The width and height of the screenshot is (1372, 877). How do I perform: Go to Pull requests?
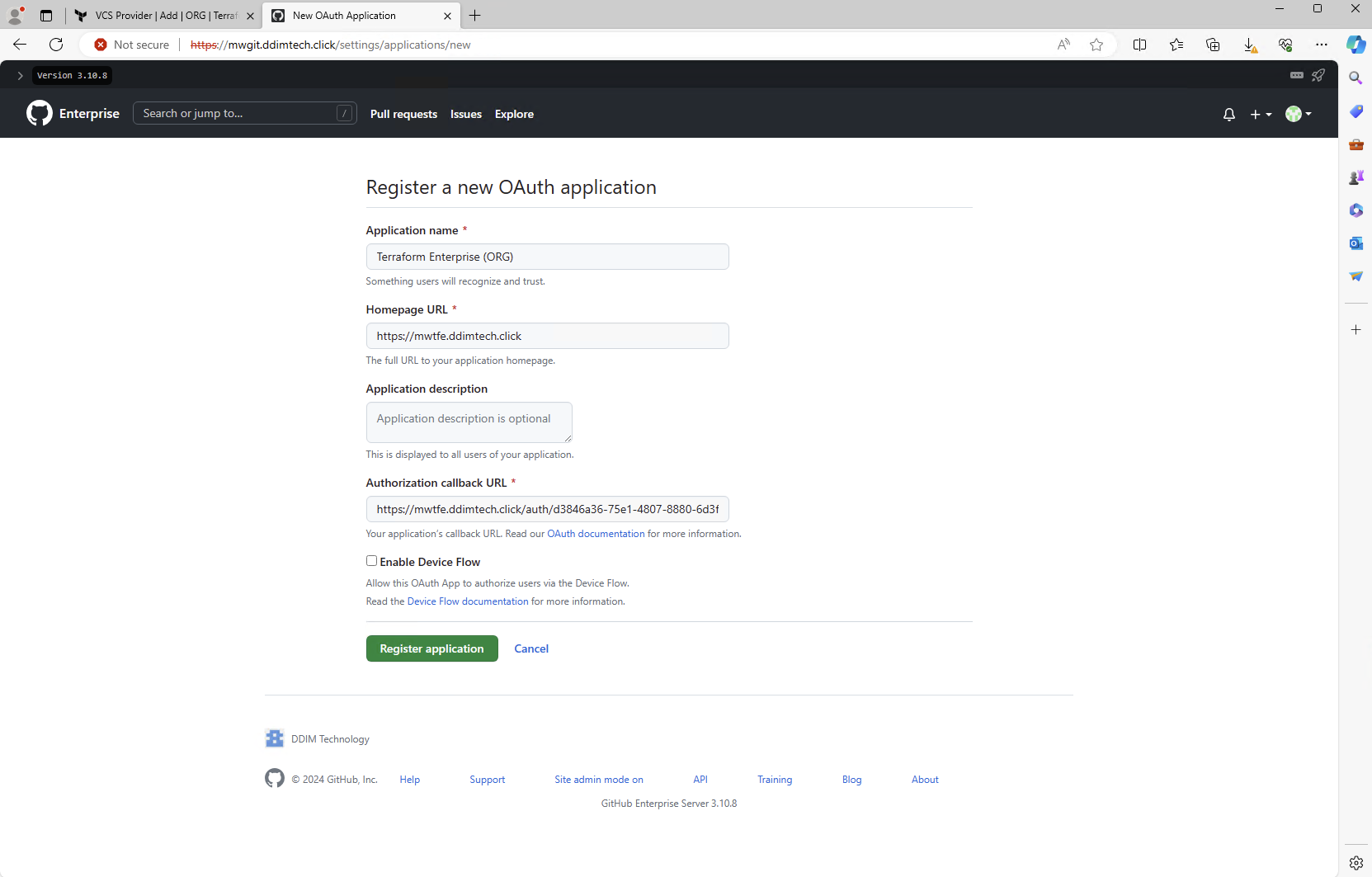(x=403, y=115)
